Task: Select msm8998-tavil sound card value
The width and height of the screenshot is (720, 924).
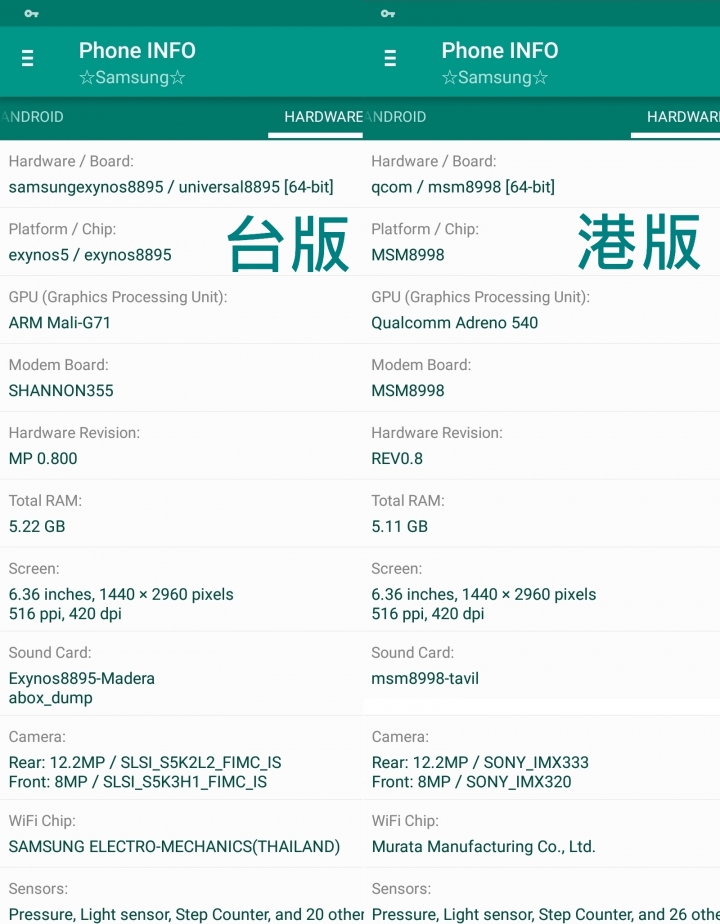Action: (425, 679)
